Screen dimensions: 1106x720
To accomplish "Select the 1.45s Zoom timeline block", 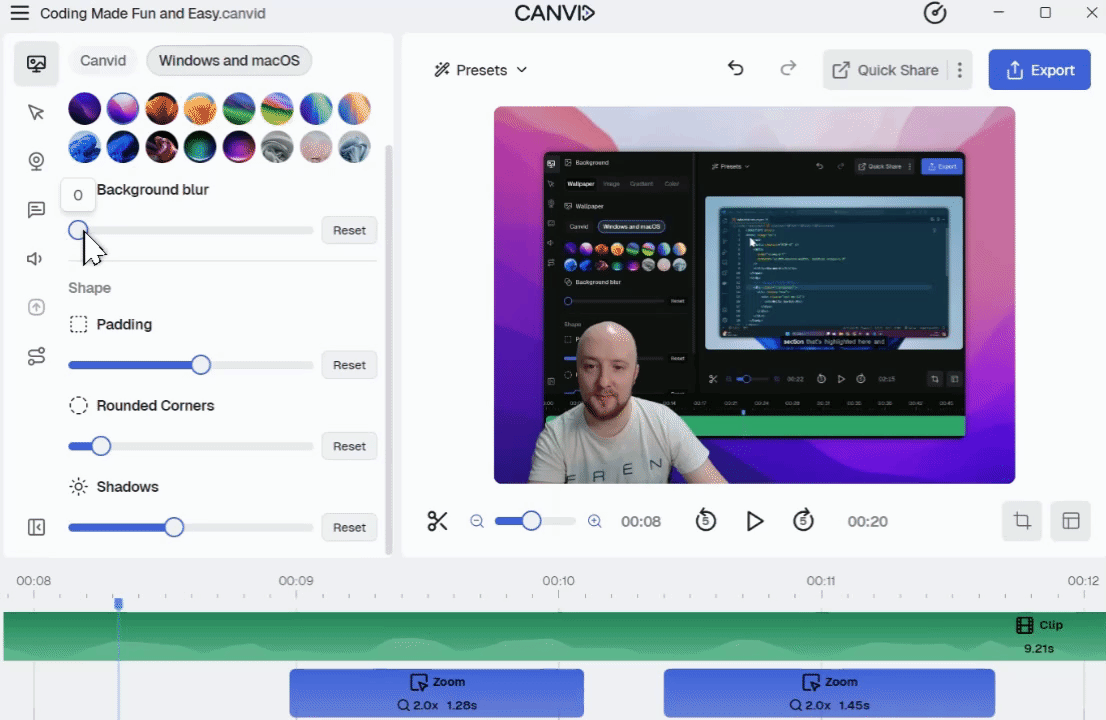I will 829,693.
